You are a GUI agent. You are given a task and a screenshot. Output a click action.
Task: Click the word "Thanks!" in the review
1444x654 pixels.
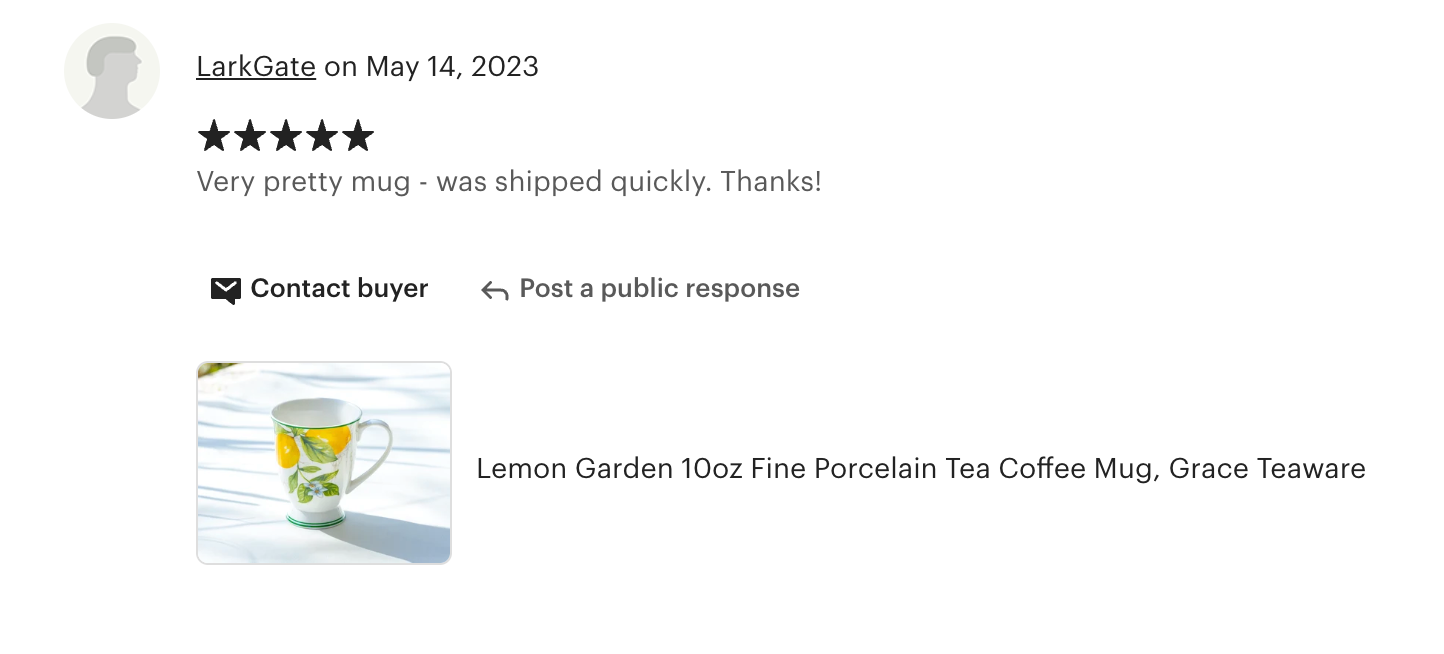click(771, 182)
